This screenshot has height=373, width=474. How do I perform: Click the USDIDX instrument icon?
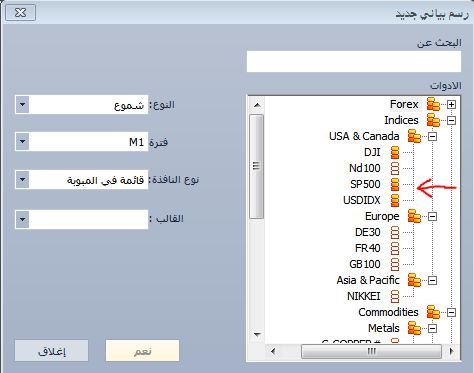(x=395, y=200)
